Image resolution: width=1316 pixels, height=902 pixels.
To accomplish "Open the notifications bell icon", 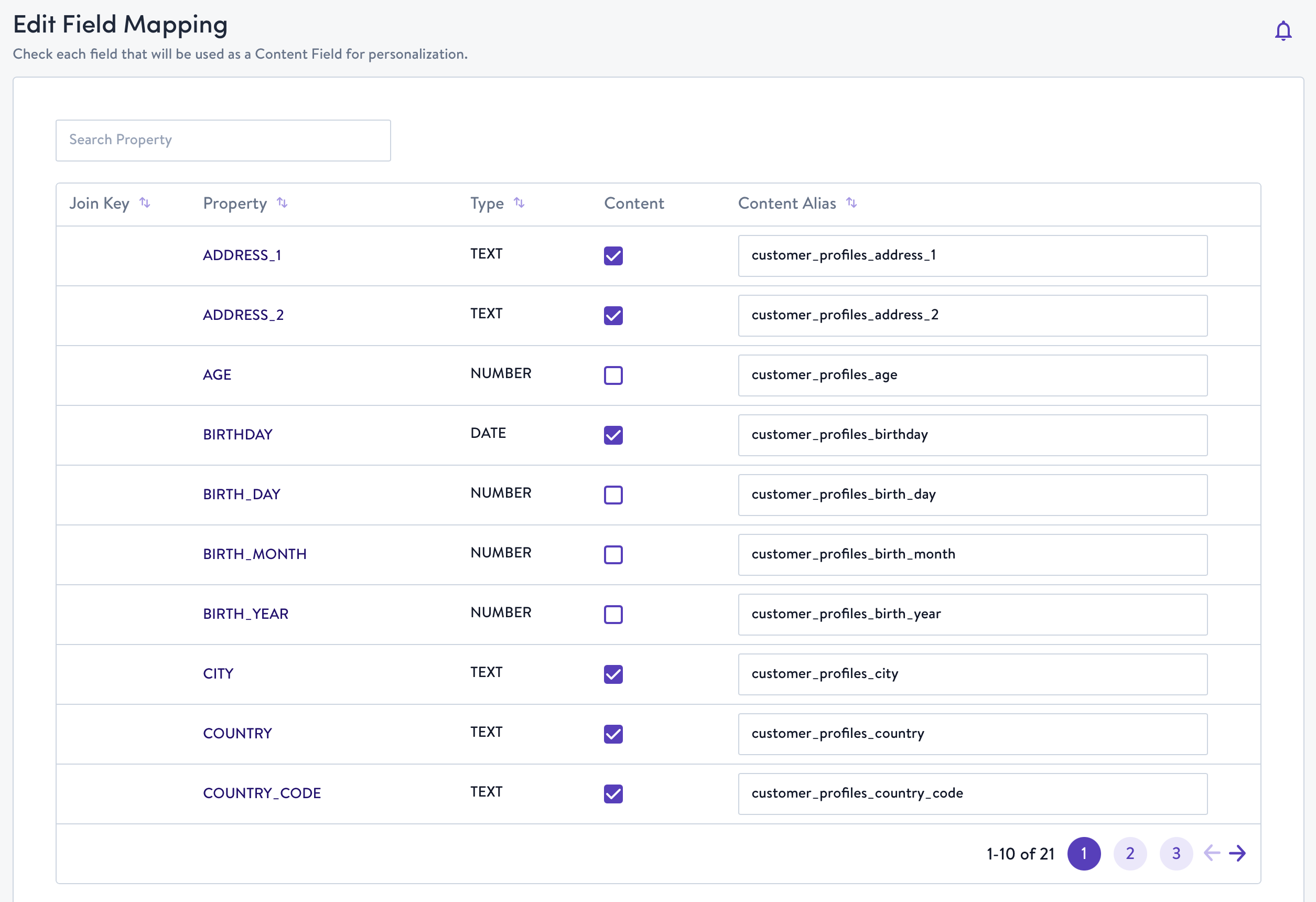I will (x=1282, y=30).
